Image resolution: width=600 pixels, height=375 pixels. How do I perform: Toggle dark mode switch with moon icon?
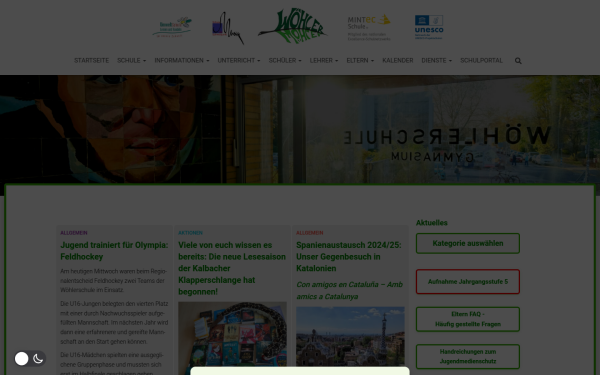point(30,359)
